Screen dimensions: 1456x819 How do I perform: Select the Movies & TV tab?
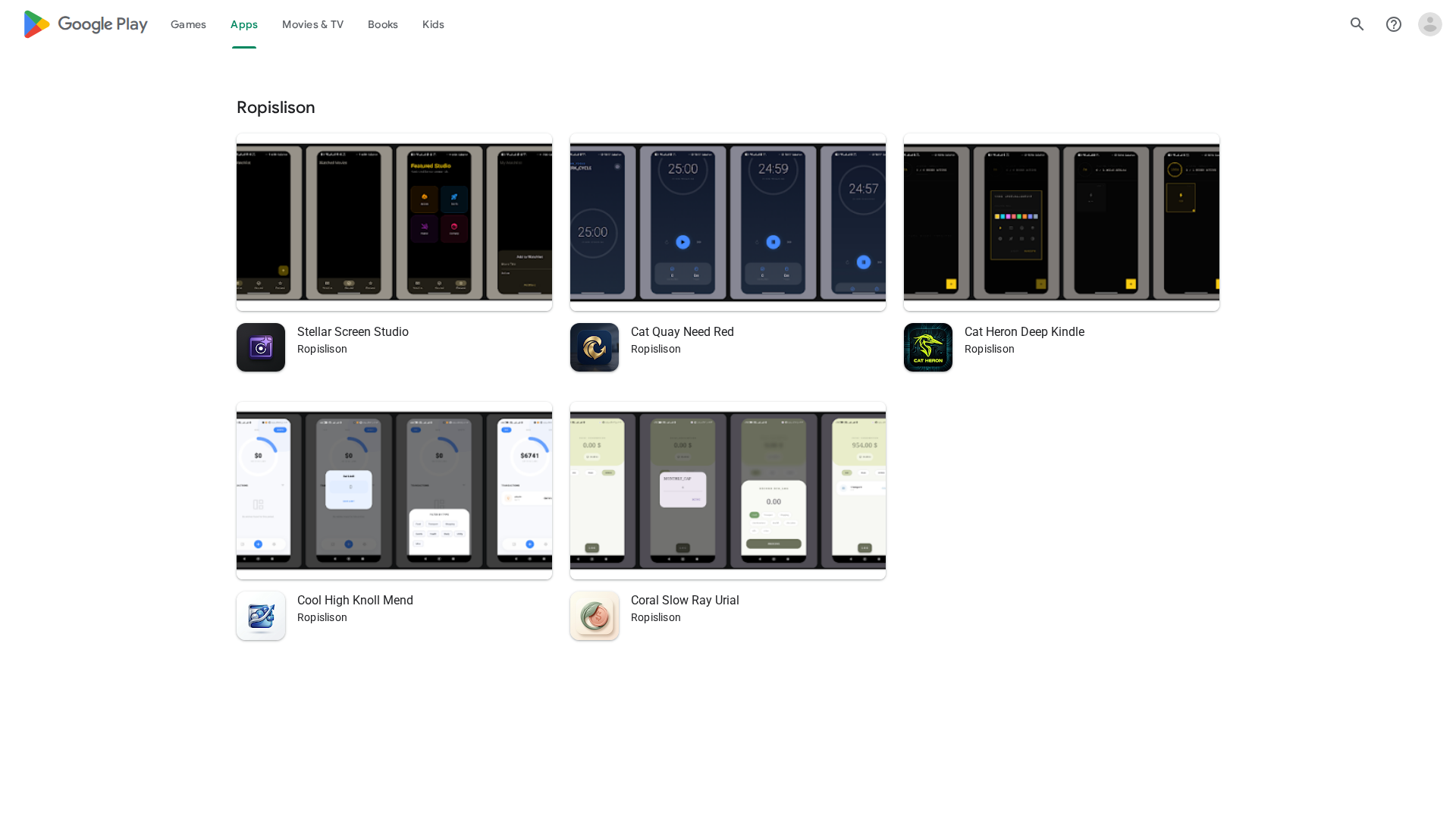(x=312, y=24)
